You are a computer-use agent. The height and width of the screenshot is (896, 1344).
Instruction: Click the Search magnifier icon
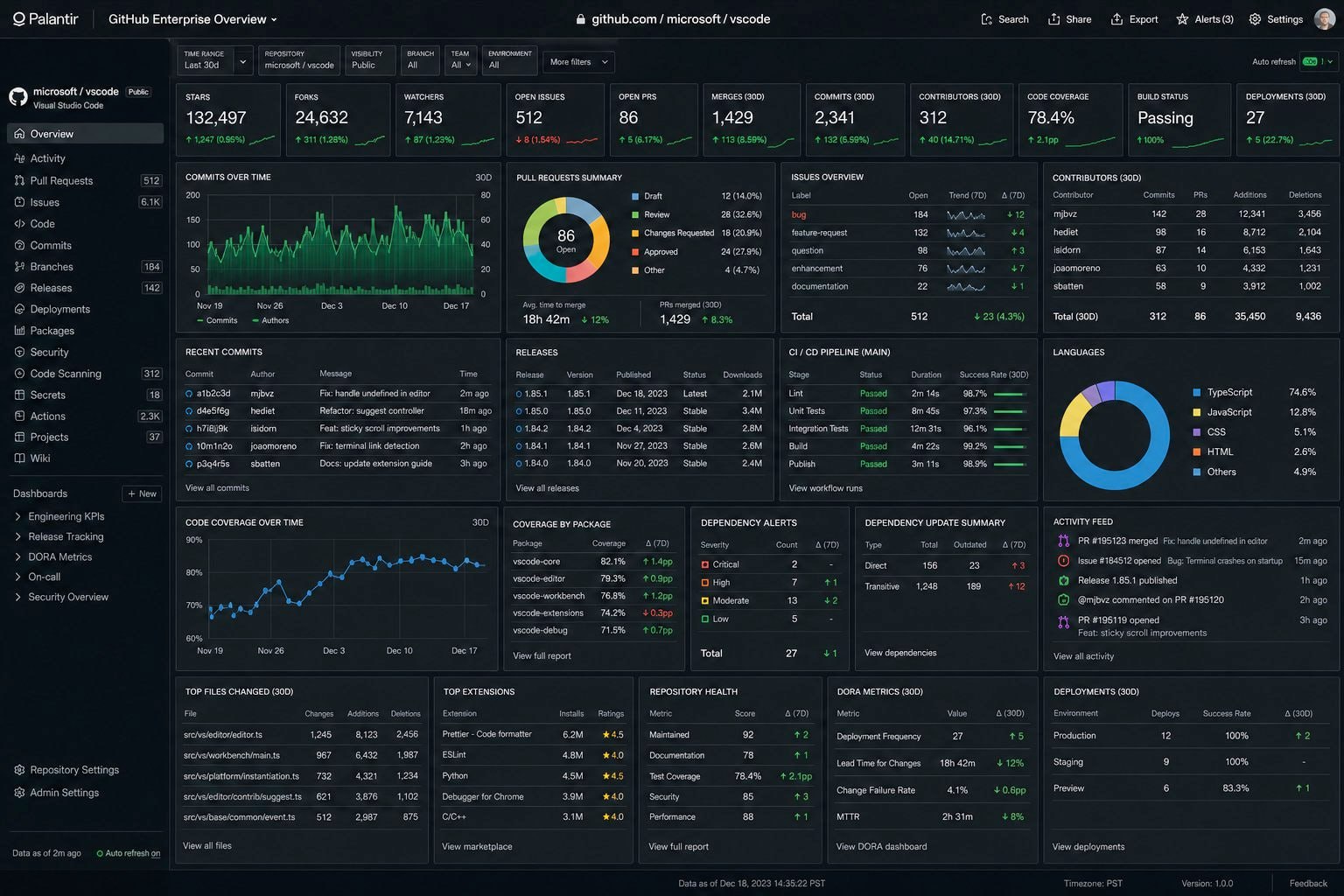987,19
